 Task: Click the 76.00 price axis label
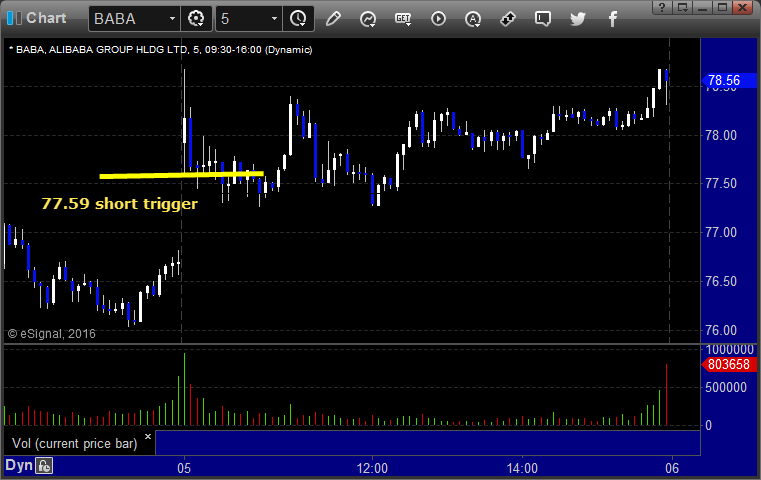[721, 331]
